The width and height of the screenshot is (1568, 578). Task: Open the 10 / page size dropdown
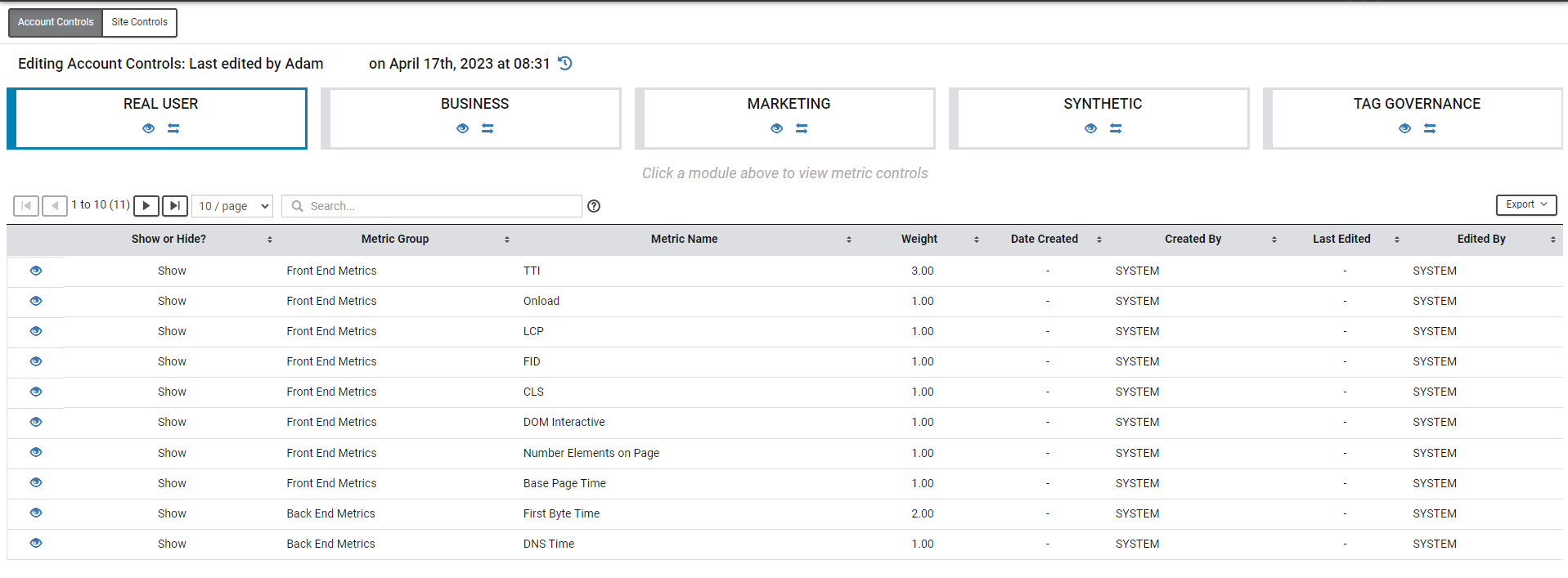[233, 206]
